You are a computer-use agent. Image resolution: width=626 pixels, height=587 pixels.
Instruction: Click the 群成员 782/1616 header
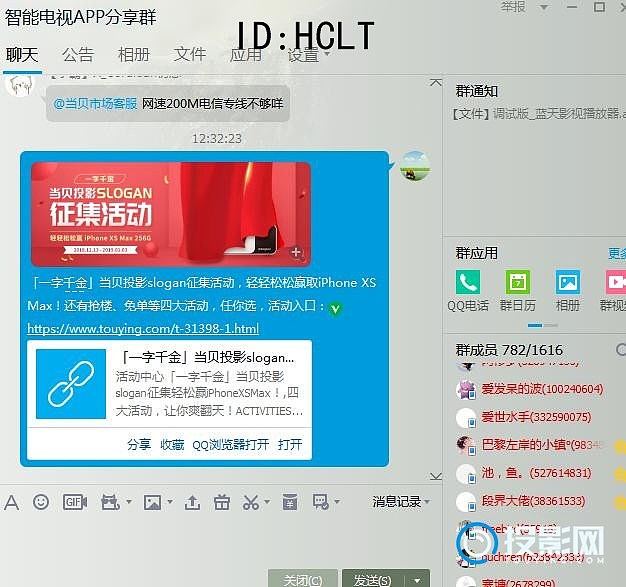pos(509,350)
